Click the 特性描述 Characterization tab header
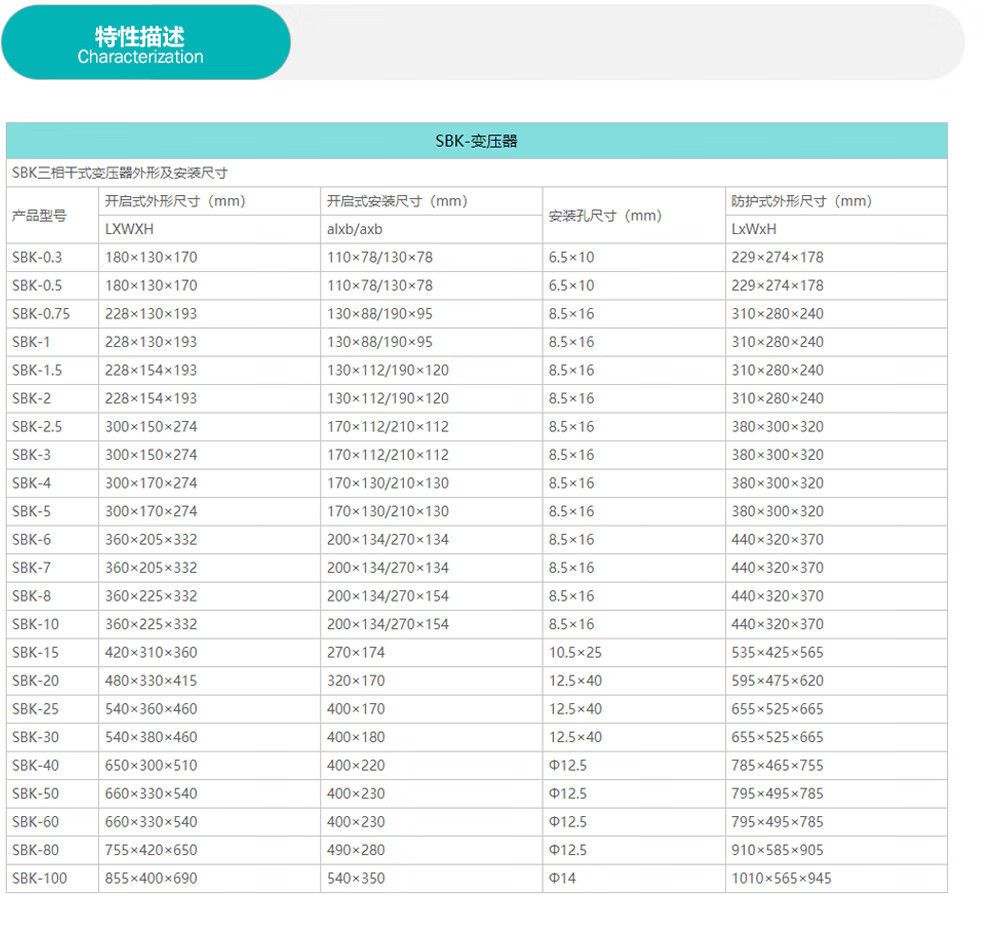 tap(140, 46)
